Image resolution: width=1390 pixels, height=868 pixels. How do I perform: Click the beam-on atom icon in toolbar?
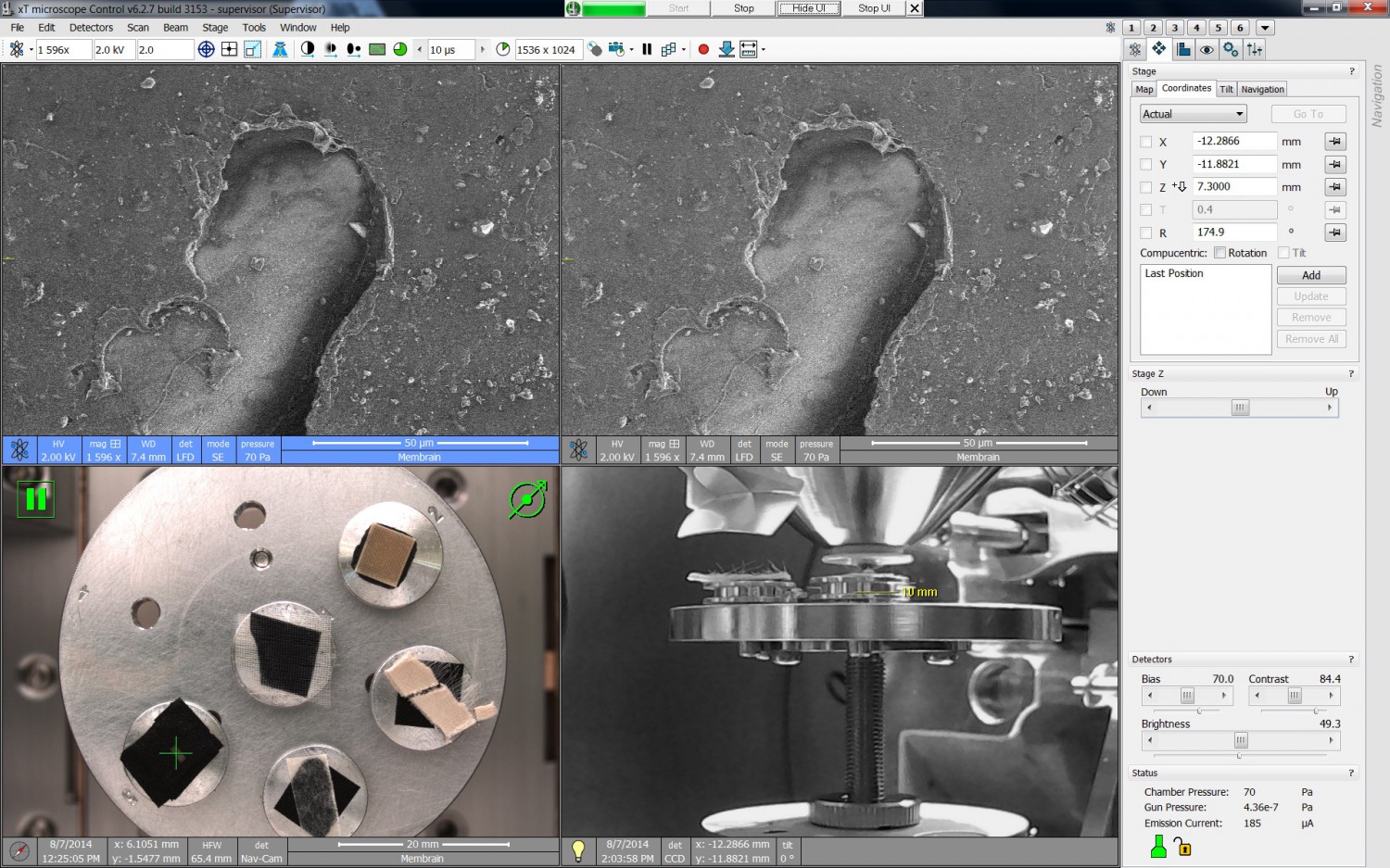17,49
